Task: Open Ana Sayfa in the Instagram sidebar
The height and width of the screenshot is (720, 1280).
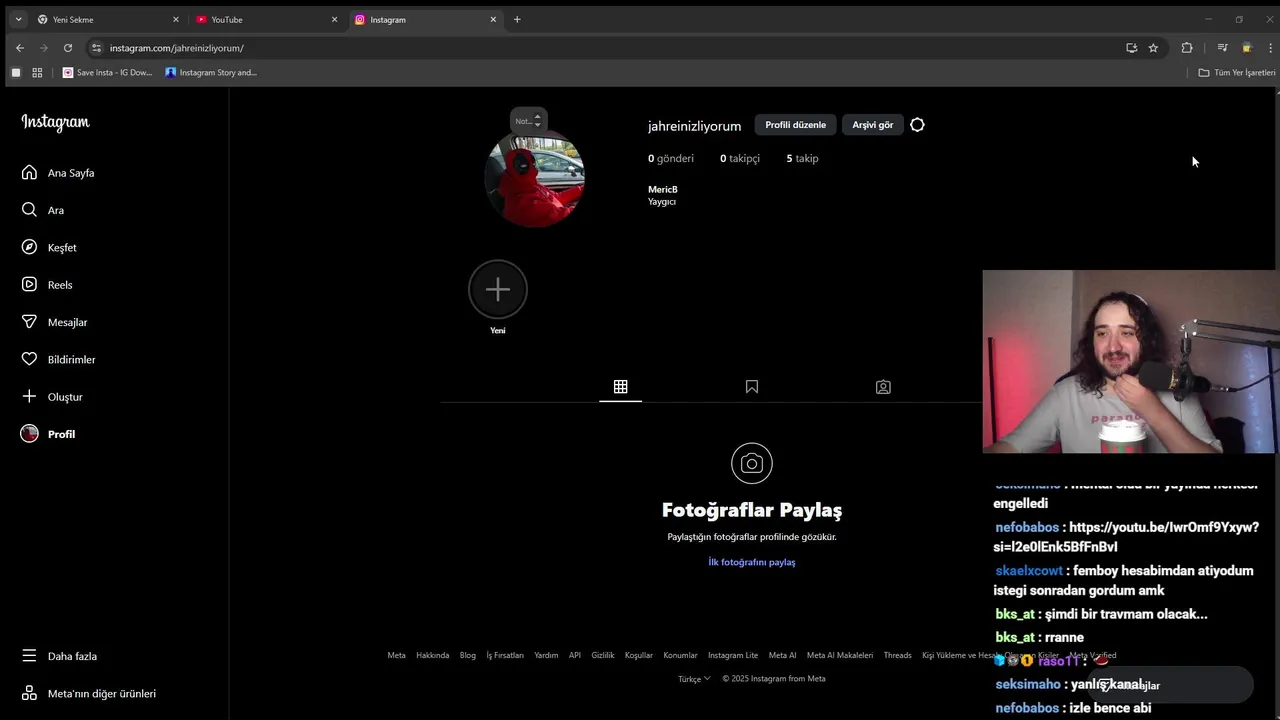Action: pos(58,173)
